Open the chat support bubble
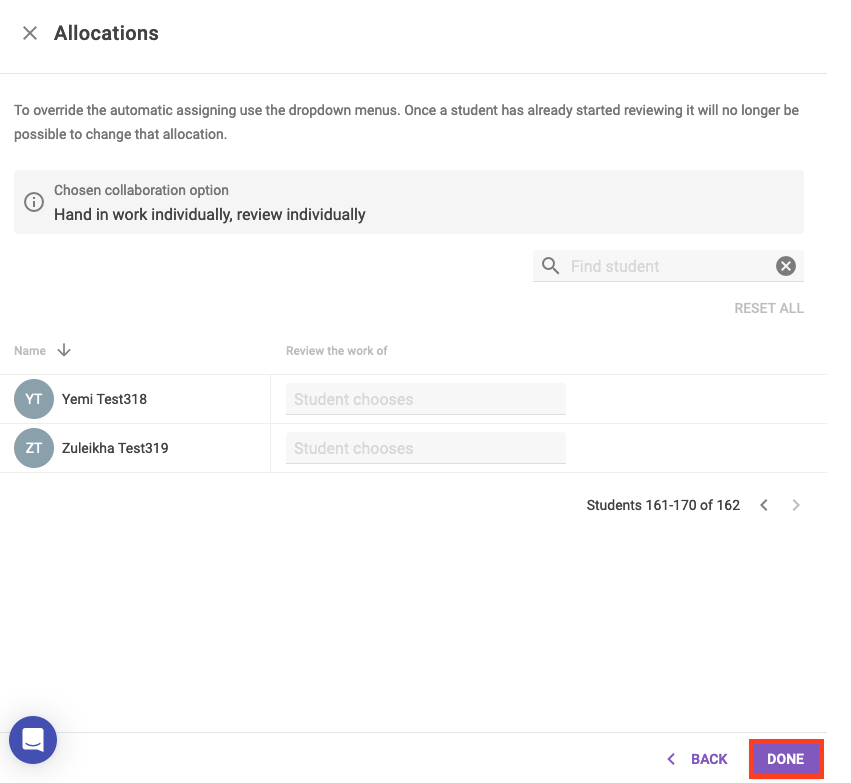 coord(33,740)
